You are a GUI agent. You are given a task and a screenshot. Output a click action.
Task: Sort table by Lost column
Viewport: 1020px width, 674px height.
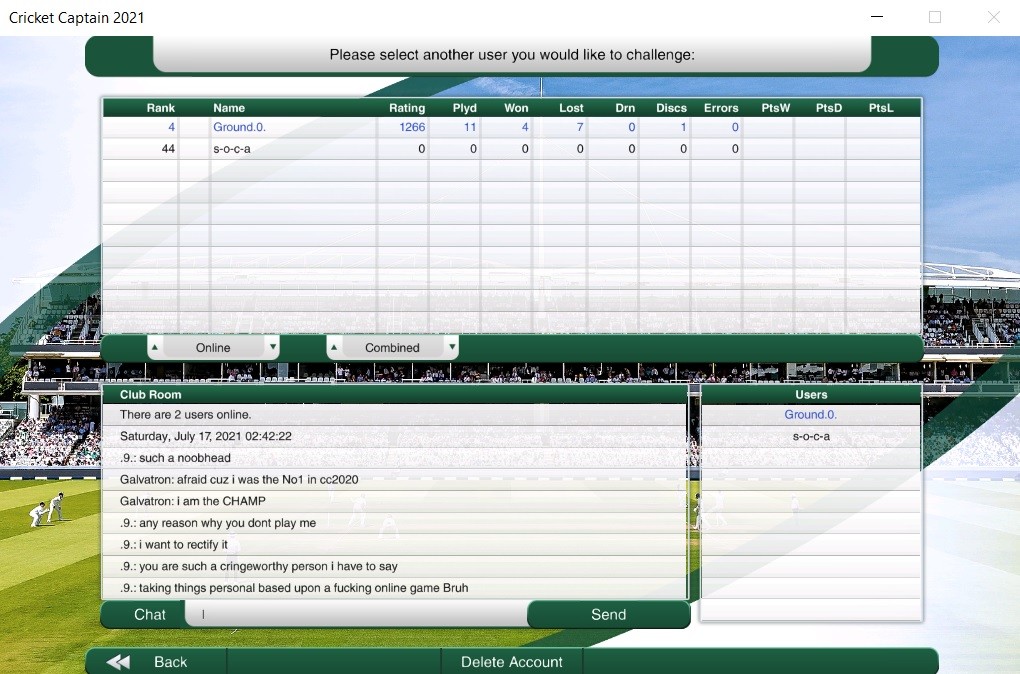[x=571, y=108]
